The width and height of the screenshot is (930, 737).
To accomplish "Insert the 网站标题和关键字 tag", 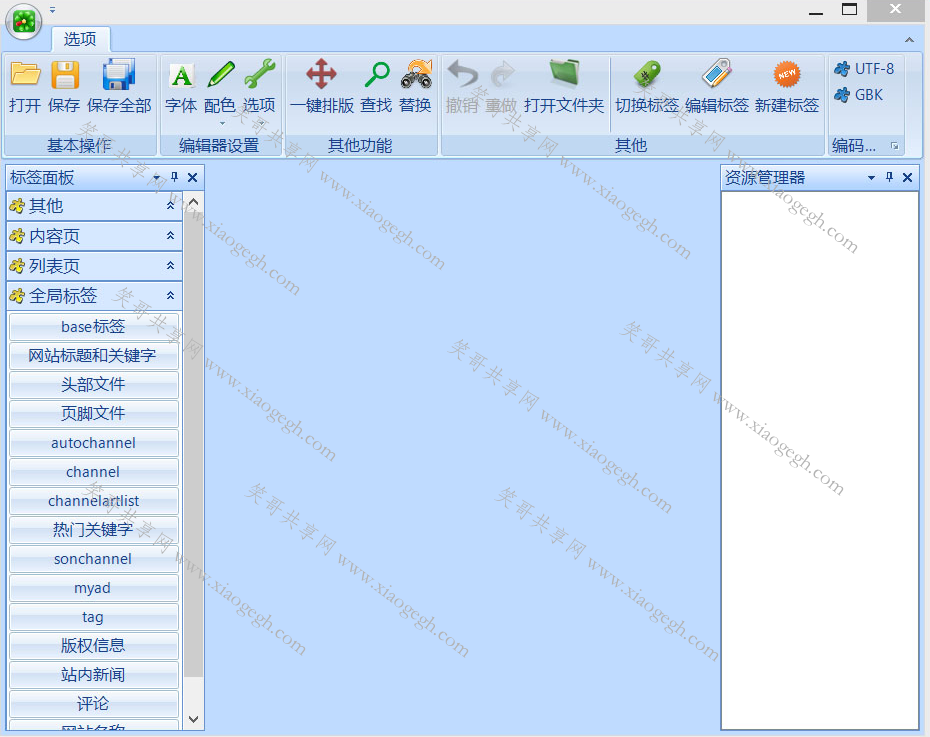I will coord(94,355).
